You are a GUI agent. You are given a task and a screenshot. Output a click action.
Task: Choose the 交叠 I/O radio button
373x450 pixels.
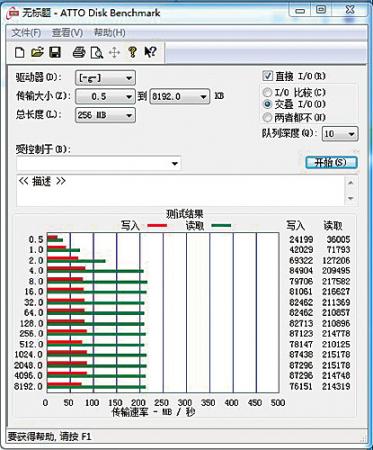(267, 104)
